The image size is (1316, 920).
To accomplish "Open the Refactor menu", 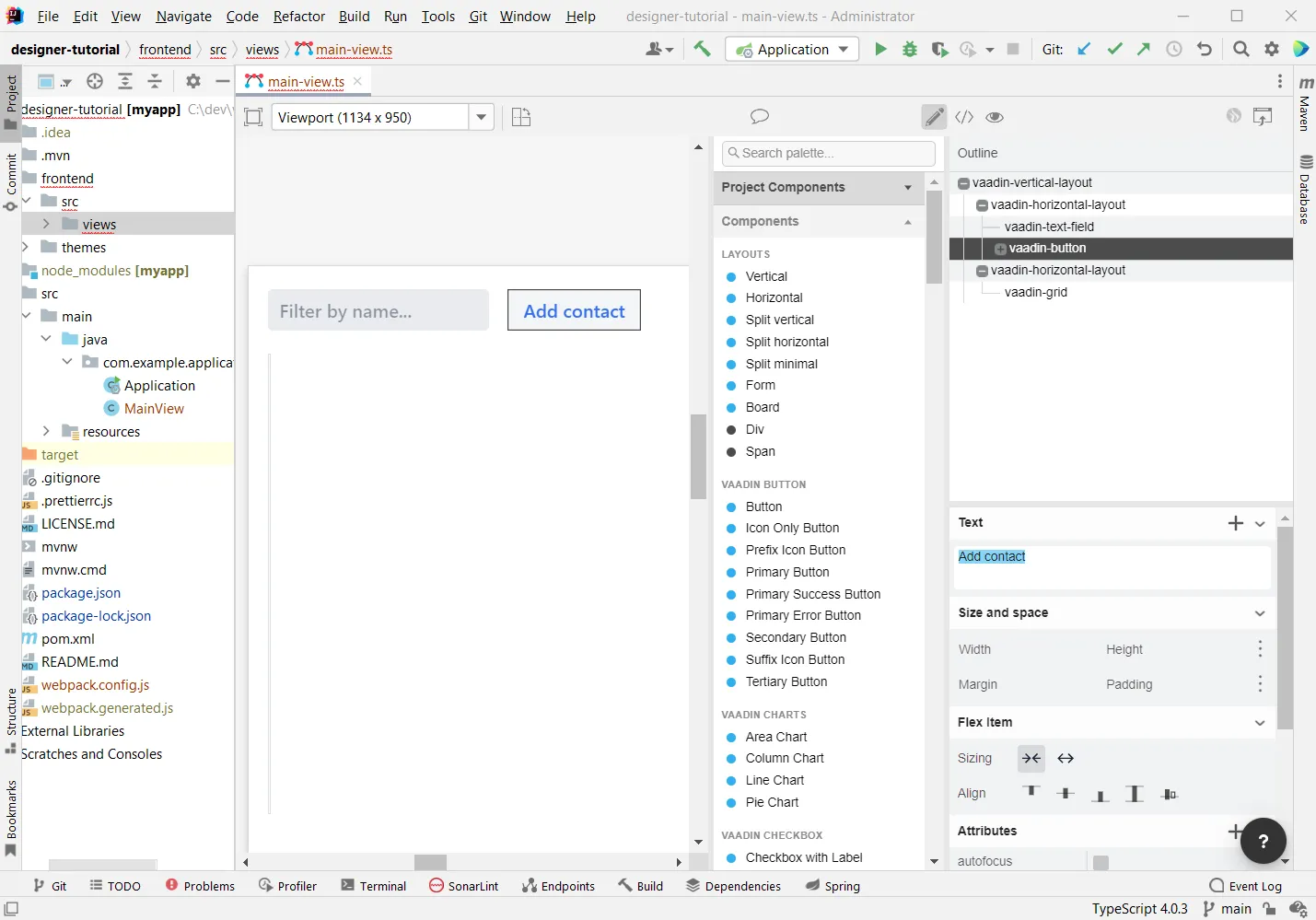I will click(300, 16).
